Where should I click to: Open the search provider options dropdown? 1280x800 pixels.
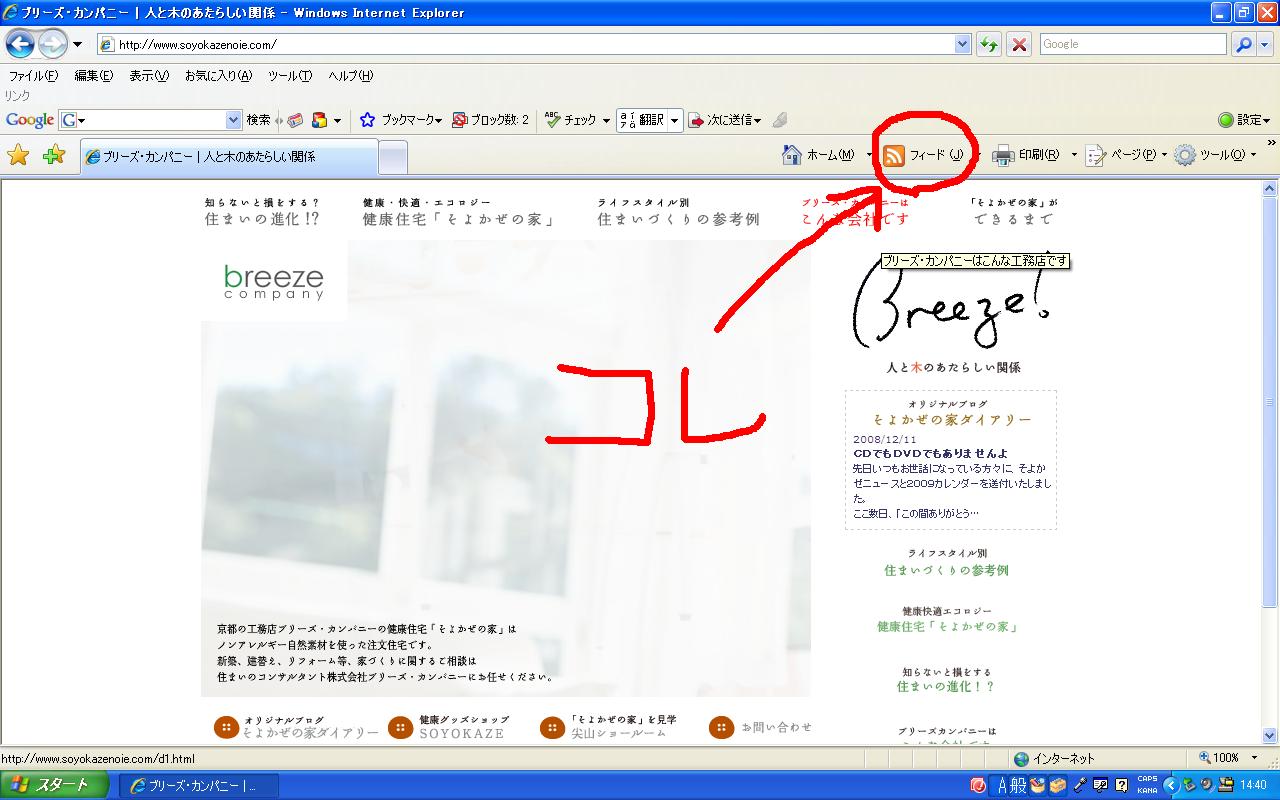(x=1265, y=44)
